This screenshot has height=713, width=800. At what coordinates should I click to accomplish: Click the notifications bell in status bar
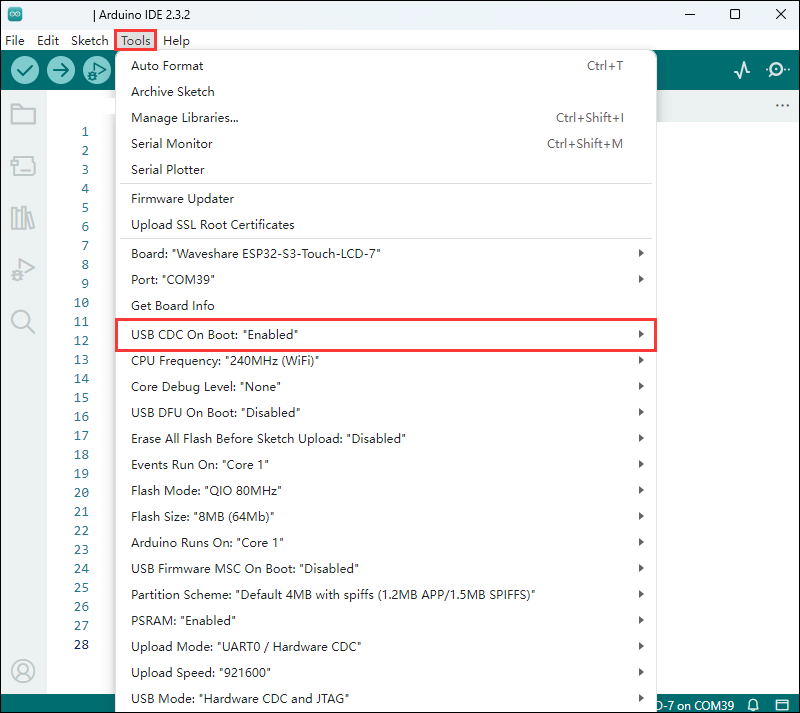click(x=754, y=705)
